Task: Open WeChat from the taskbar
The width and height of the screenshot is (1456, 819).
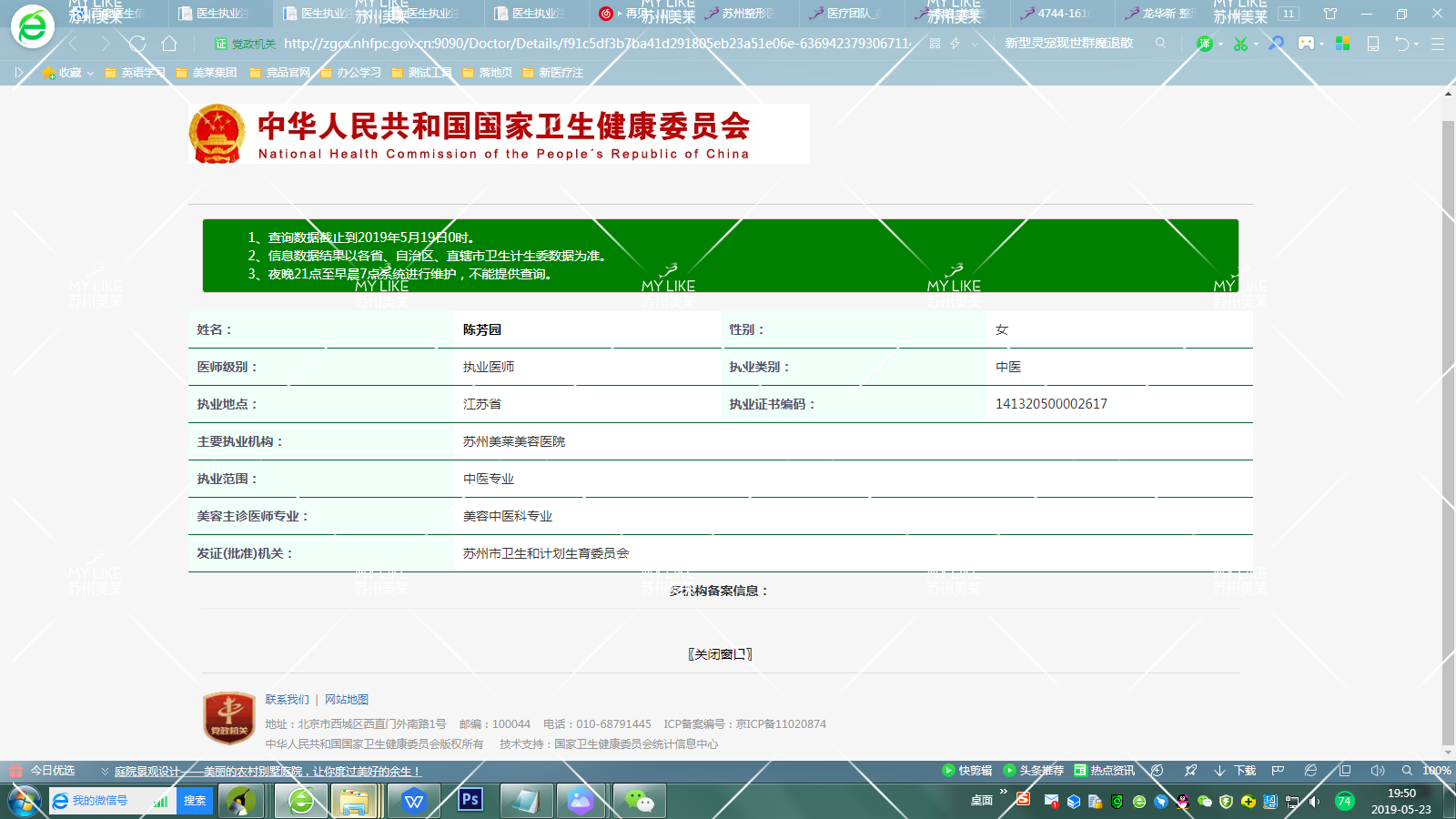Action: [x=639, y=801]
